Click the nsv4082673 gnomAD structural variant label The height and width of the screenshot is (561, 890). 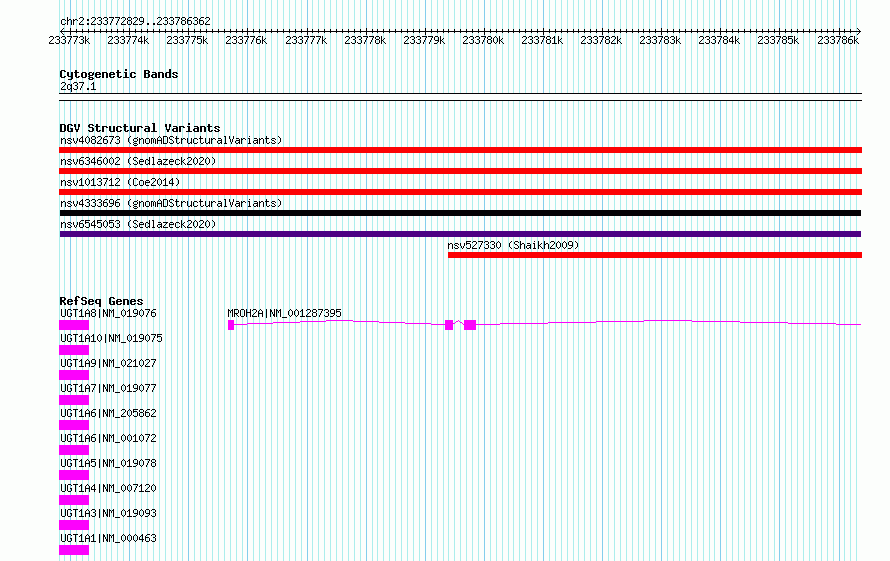pyautogui.click(x=171, y=140)
